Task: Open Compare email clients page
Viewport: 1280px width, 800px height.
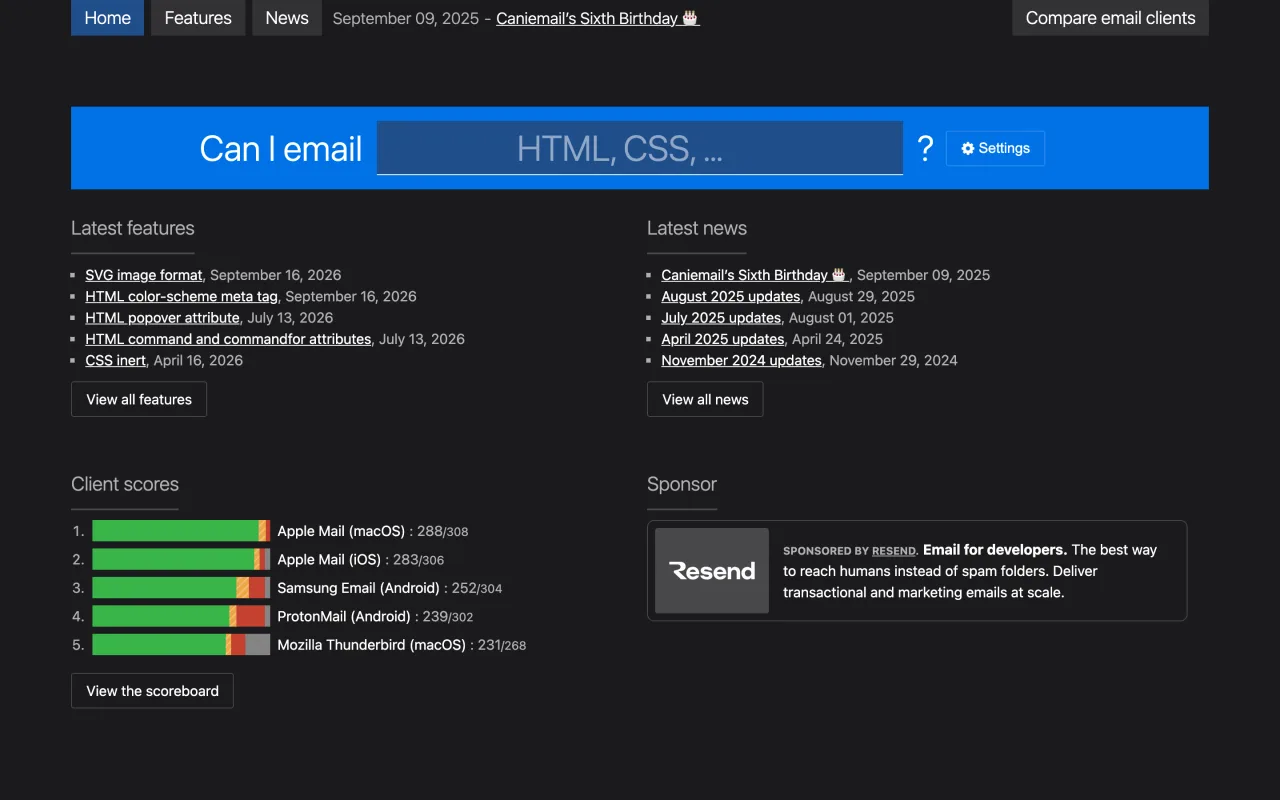Action: [1110, 18]
